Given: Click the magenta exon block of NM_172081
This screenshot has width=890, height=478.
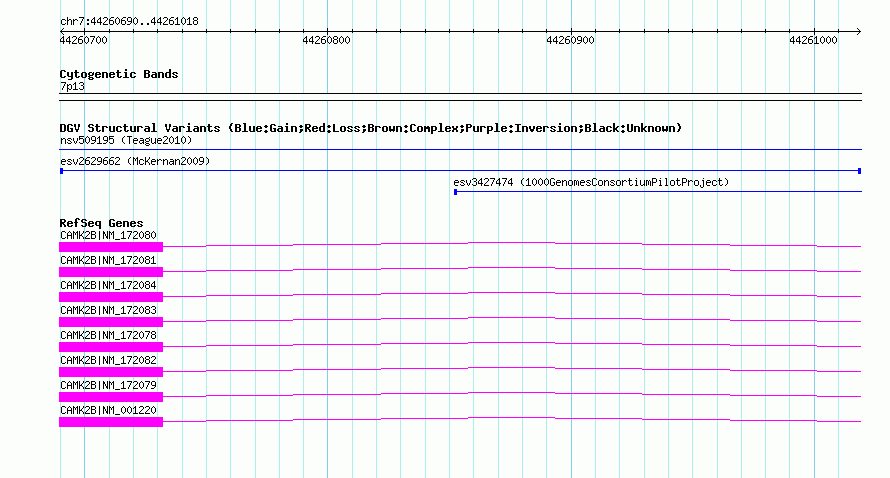Looking at the screenshot, I should click(111, 272).
